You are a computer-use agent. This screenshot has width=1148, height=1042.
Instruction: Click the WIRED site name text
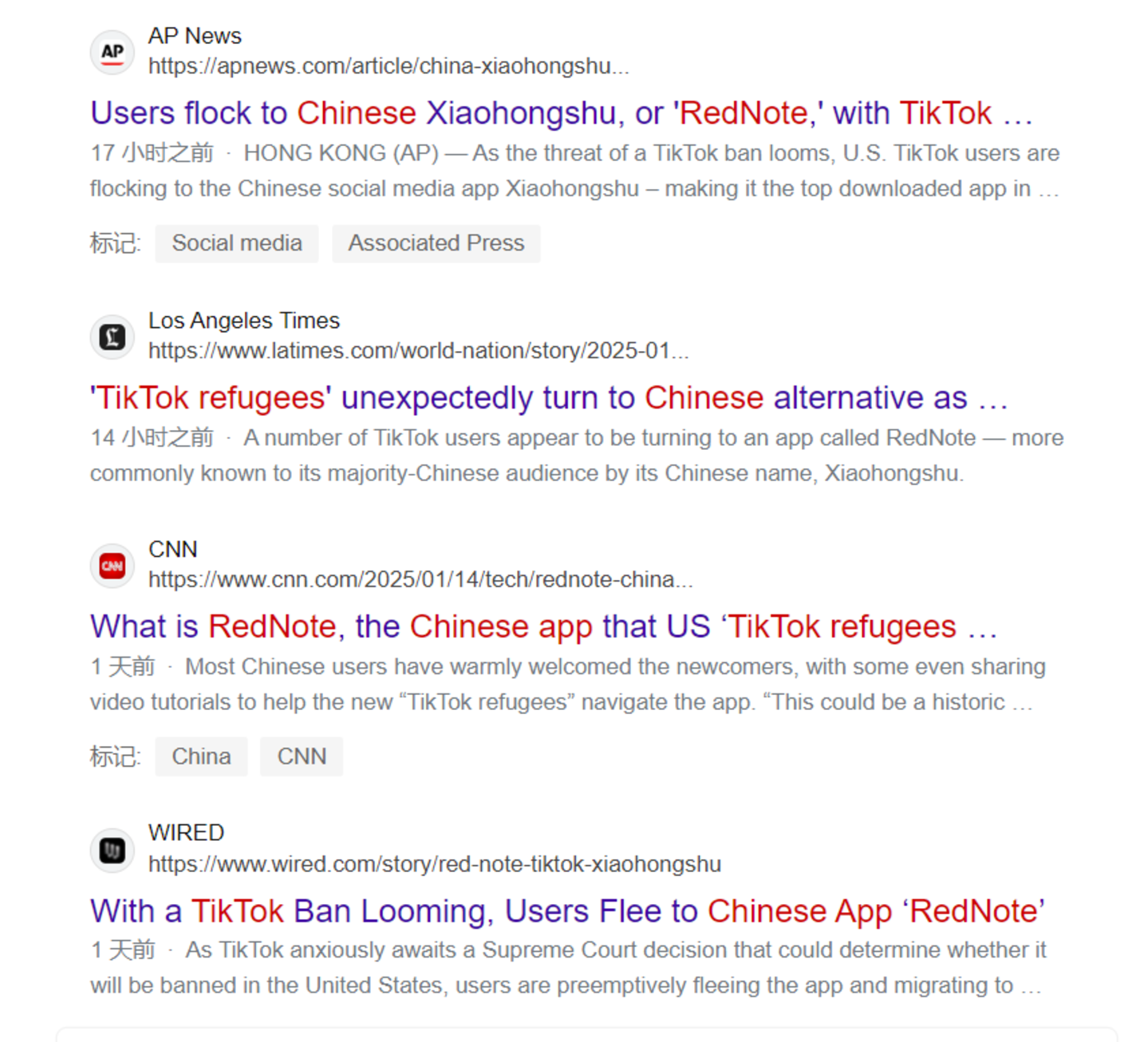click(186, 833)
